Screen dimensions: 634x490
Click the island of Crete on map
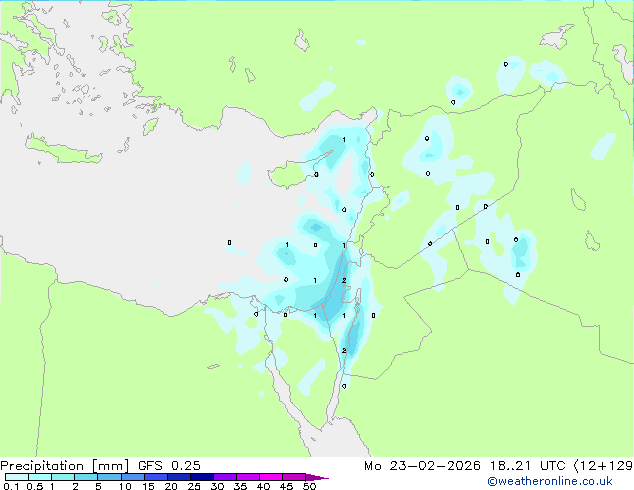click(x=65, y=151)
